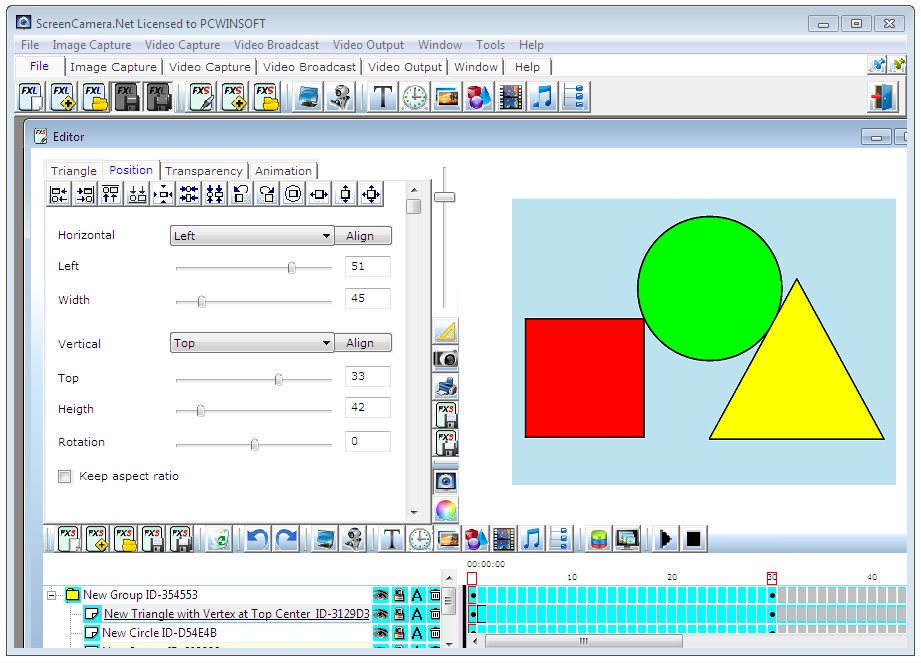Click the picture icon in top toolbar
Viewport: 921px width, 663px height.
click(447, 97)
